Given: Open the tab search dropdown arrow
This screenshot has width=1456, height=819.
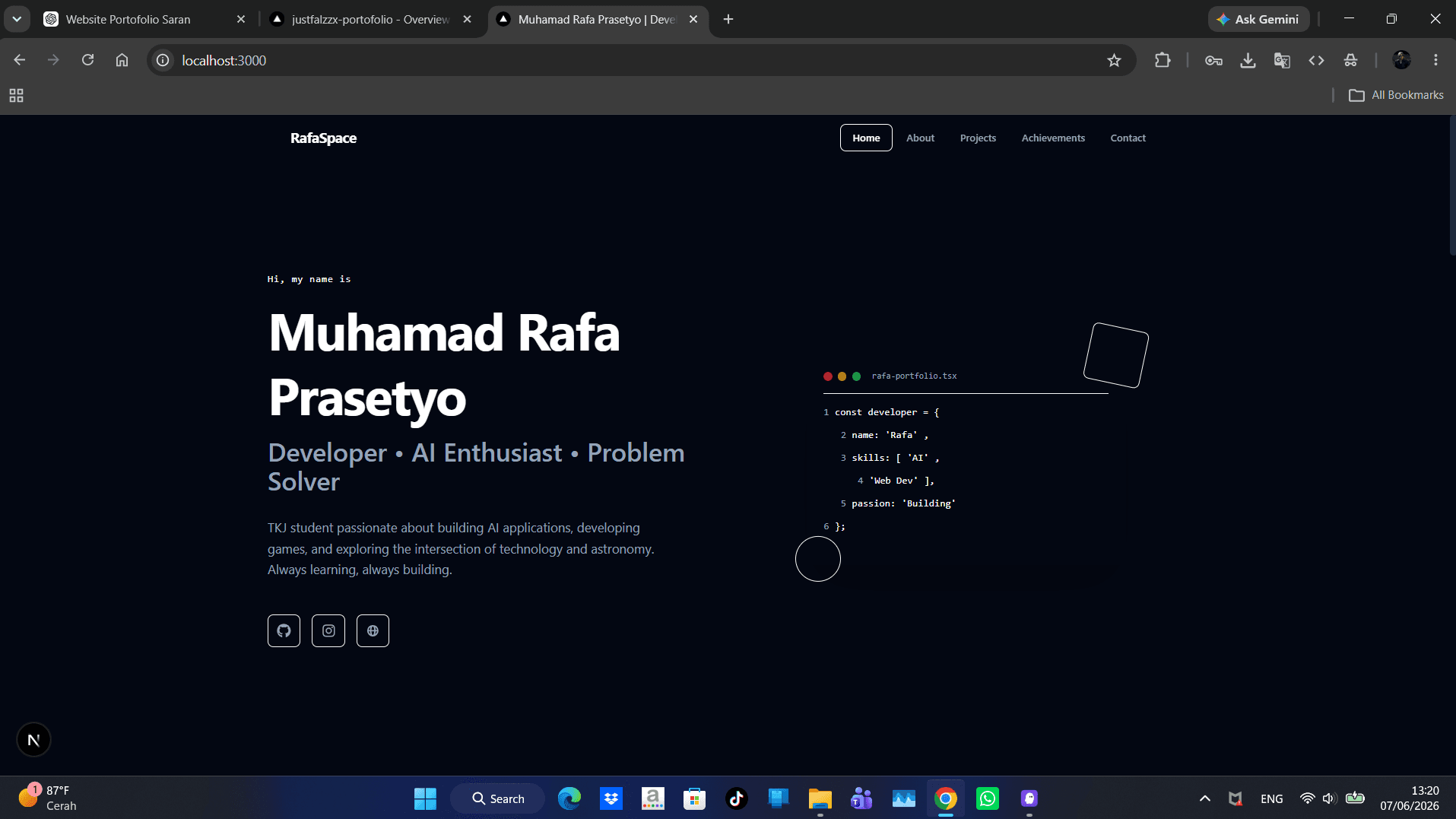Looking at the screenshot, I should click(x=17, y=19).
